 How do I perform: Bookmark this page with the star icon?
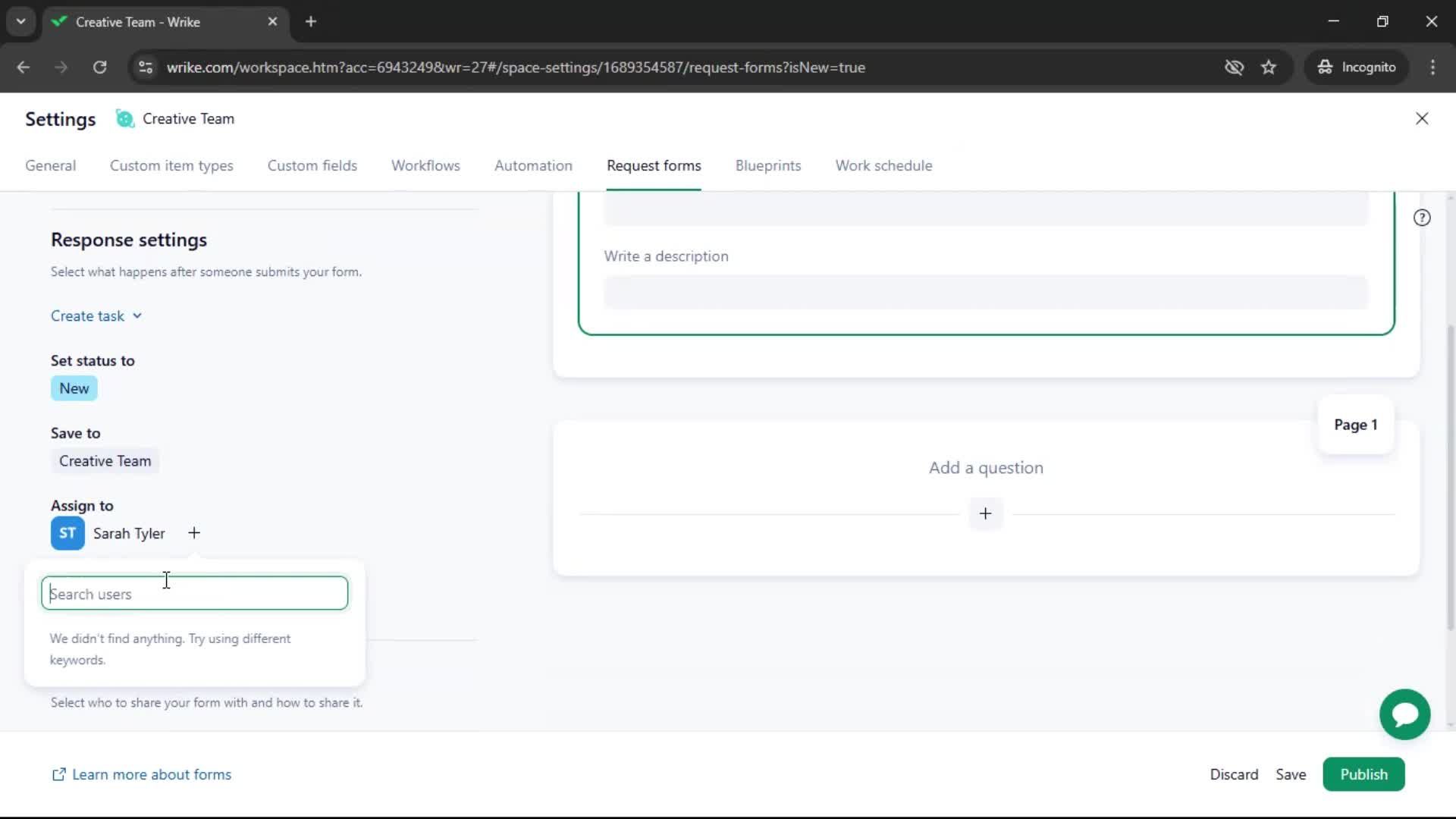1269,67
